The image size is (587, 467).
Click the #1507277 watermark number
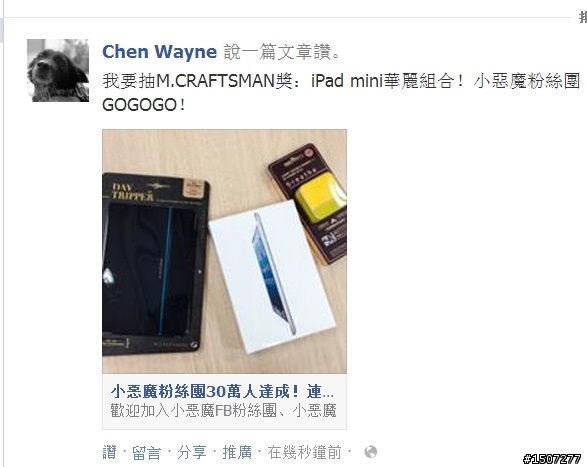[552, 459]
